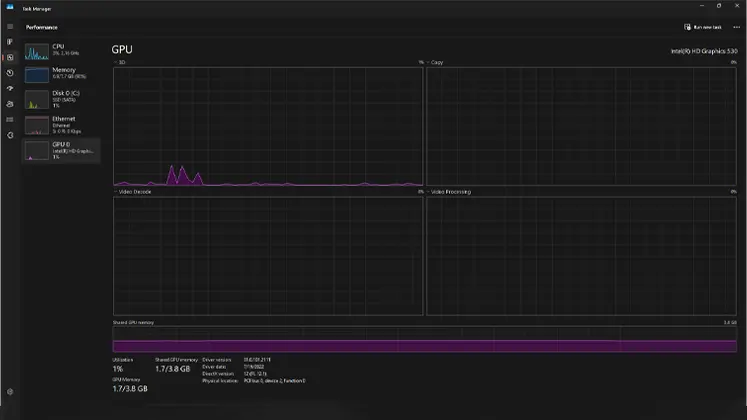Viewport: 747px width, 420px height.
Task: Click the Video Processing graph
Action: [x=581, y=256]
